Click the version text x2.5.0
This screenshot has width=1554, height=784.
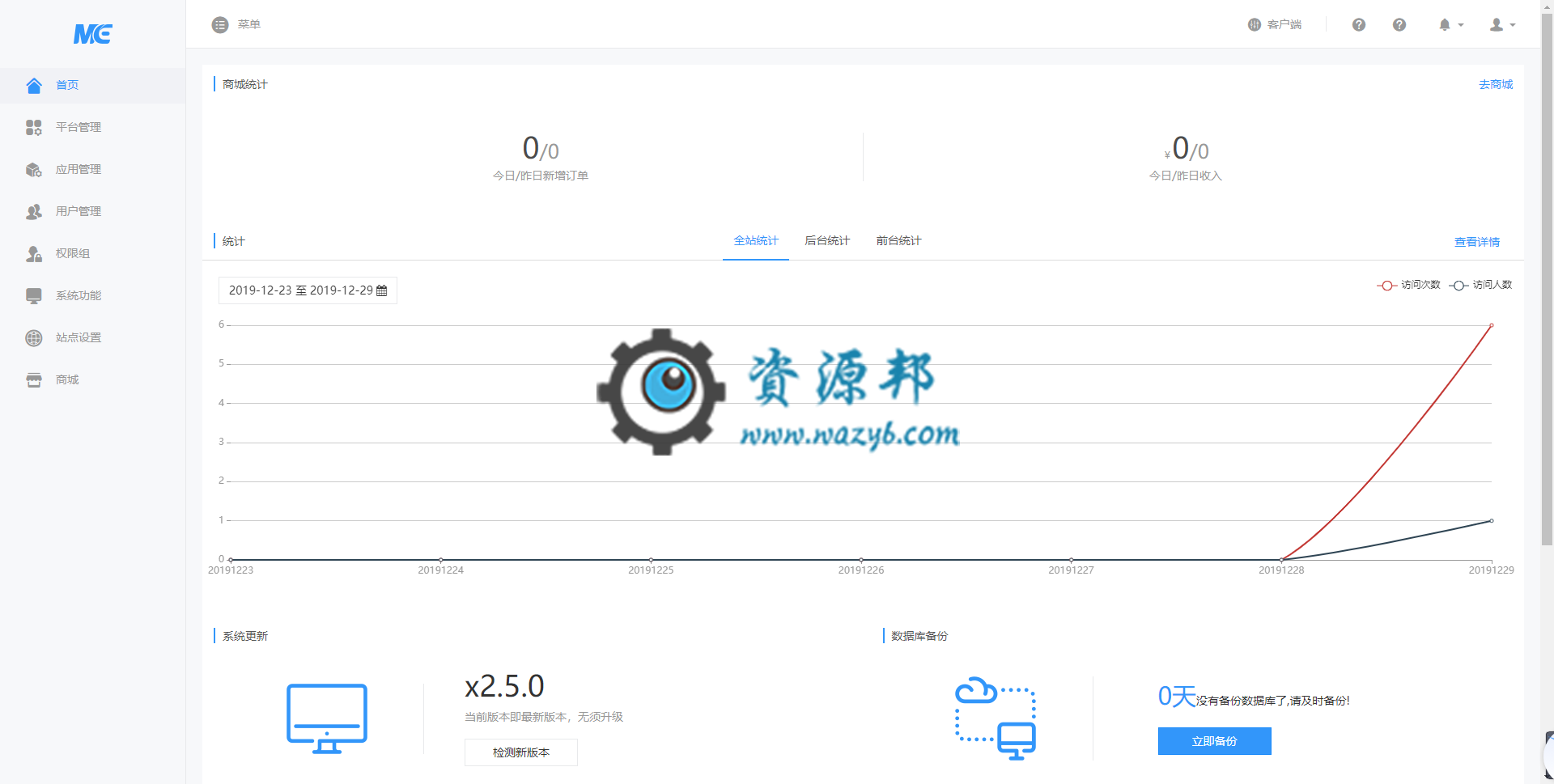tap(504, 686)
